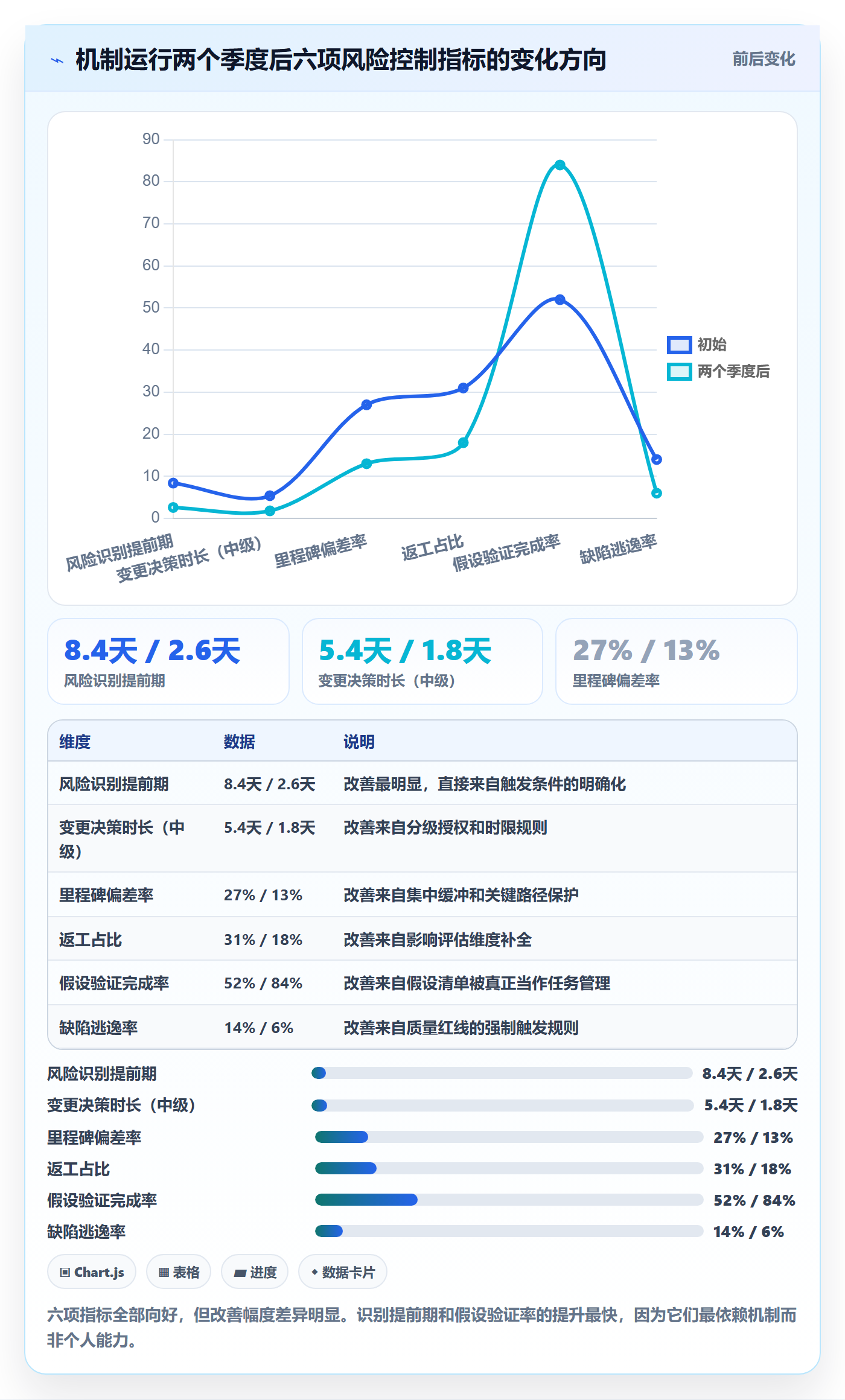This screenshot has width=845, height=1400.
Task: Click the 前后变化 label in the header
Action: pos(764,59)
